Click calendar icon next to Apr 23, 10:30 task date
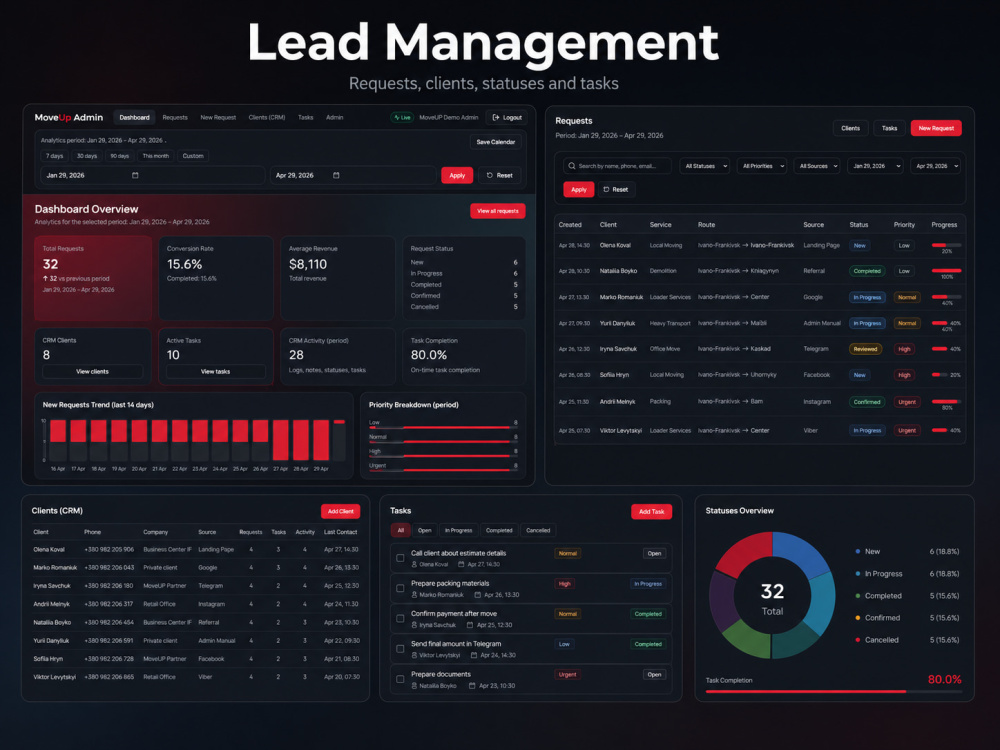The image size is (1000, 750). pos(472,686)
